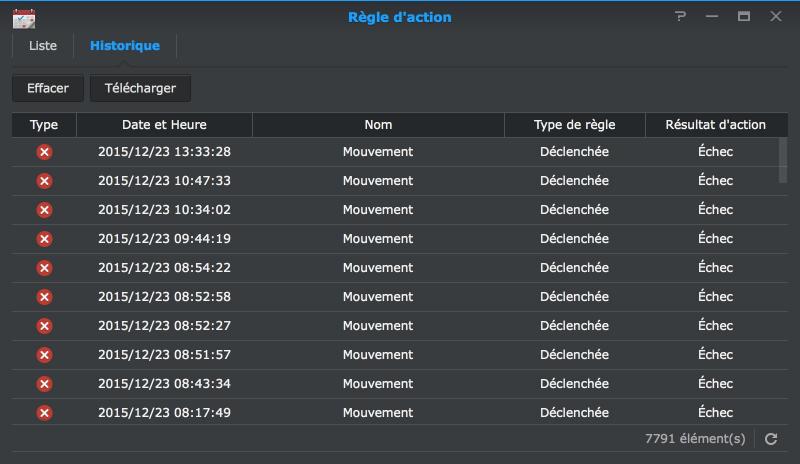Select the row dated 2015/12/23 10:34:02

point(378,210)
